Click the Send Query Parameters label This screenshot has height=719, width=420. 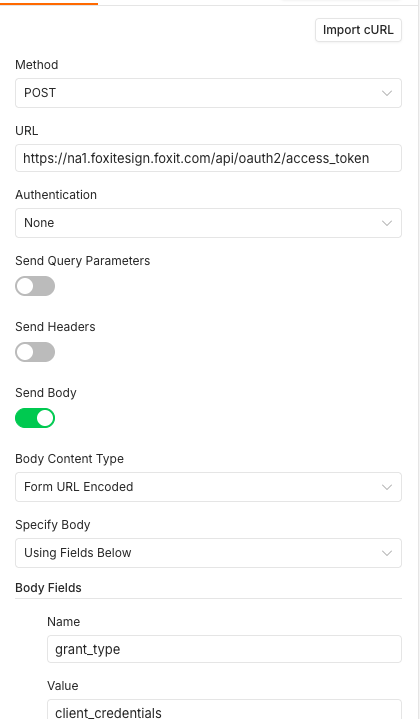point(83,261)
